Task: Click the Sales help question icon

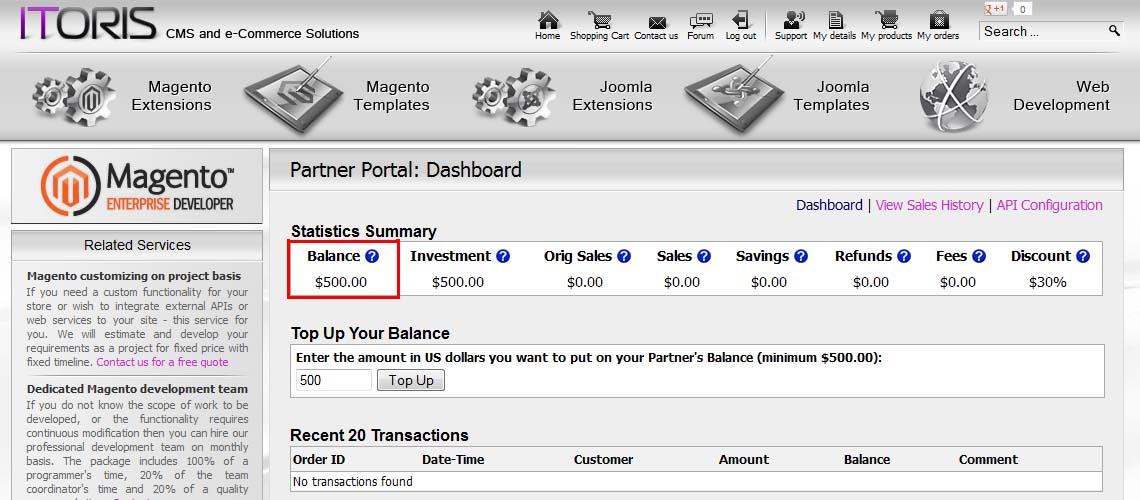Action: (703, 256)
